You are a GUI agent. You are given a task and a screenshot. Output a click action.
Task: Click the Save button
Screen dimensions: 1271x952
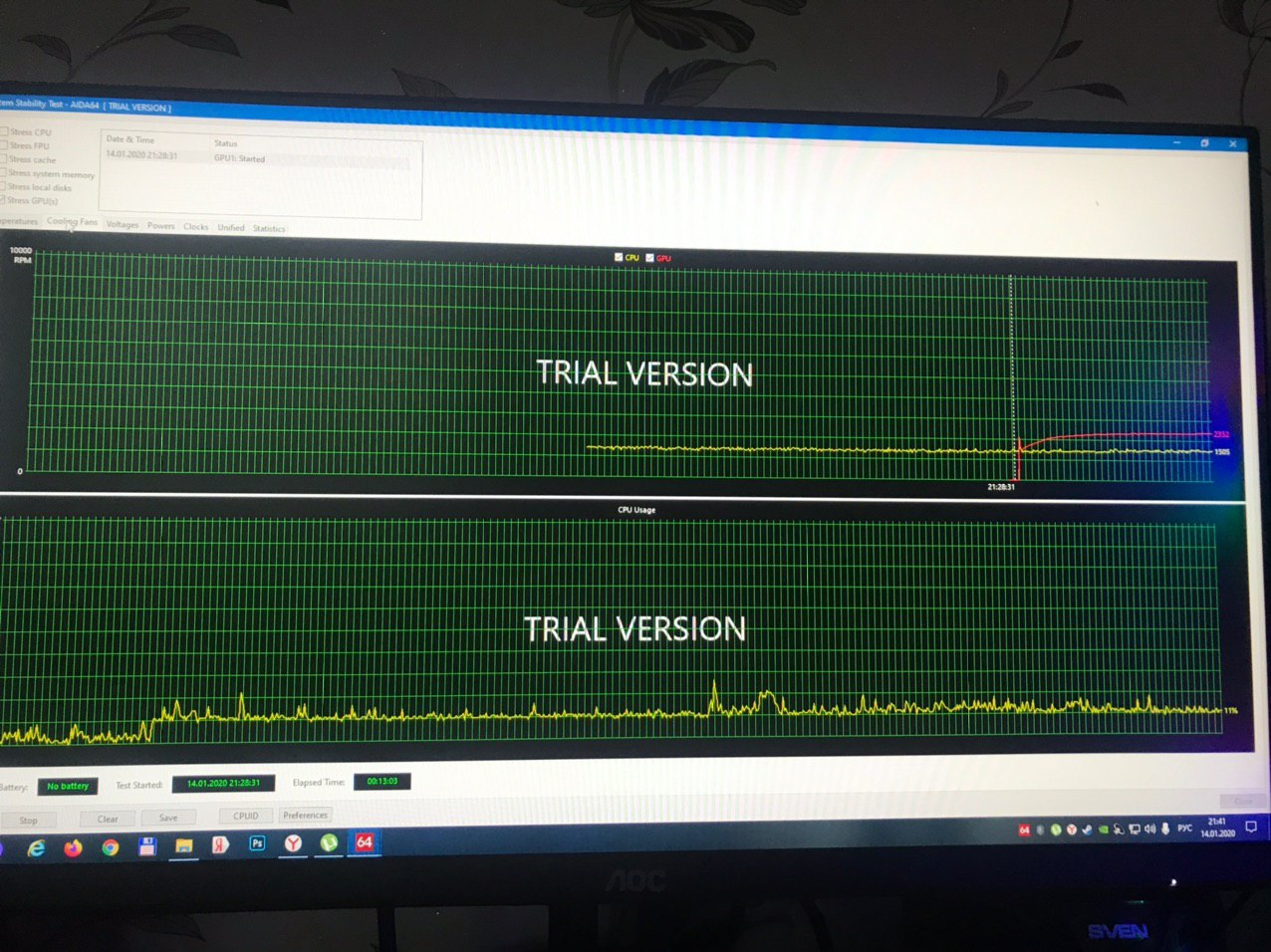click(168, 818)
